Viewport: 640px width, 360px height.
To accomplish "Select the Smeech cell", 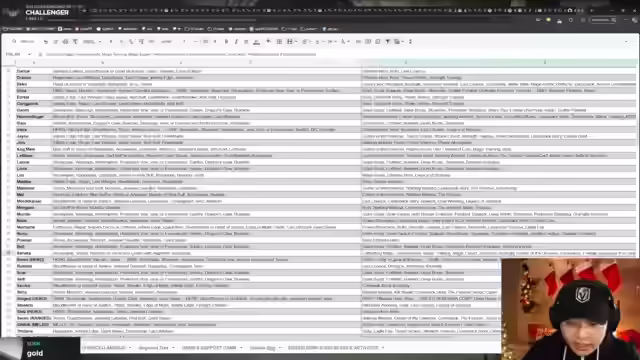I will click(x=33, y=305).
